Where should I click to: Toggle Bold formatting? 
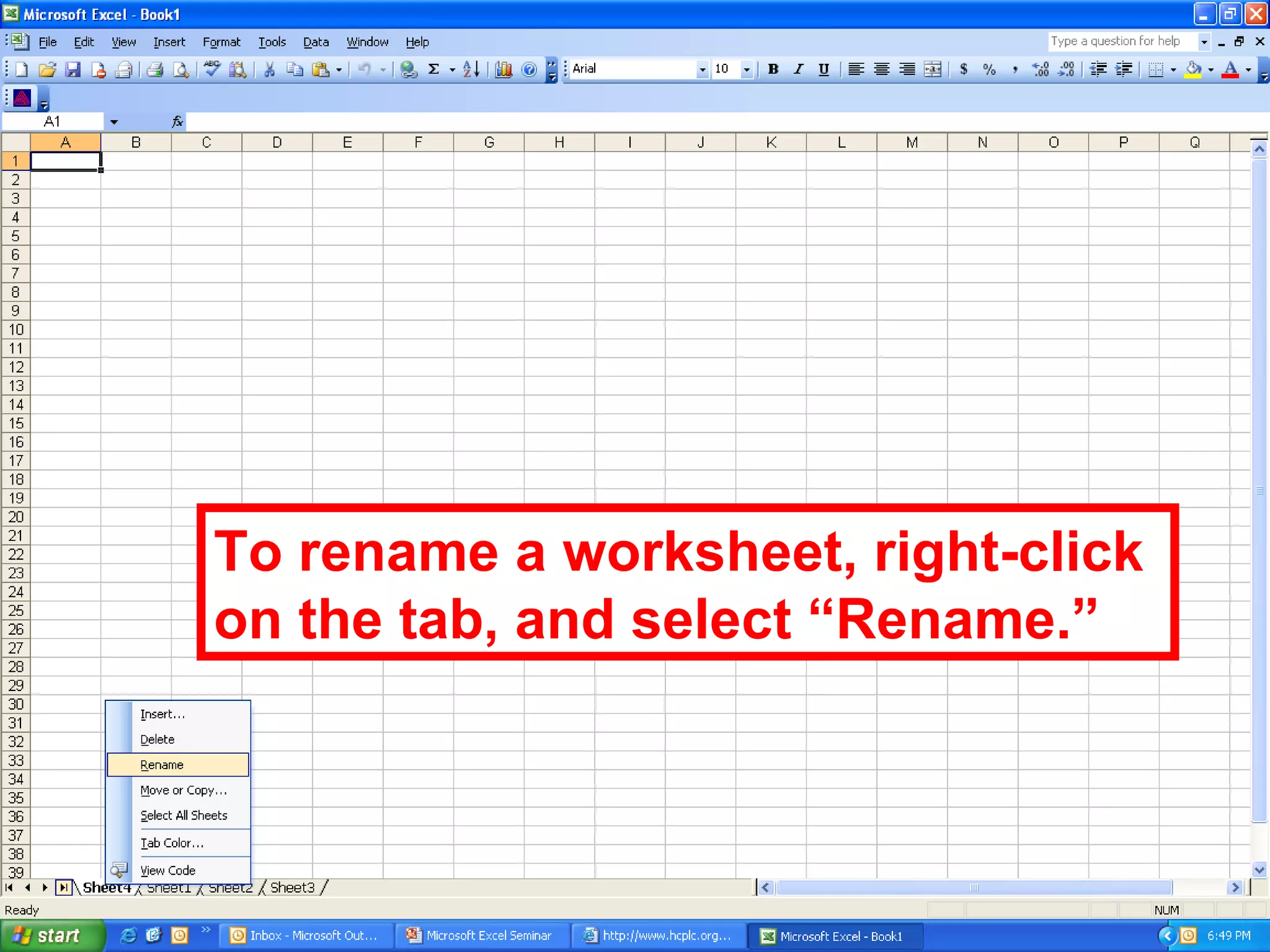pyautogui.click(x=773, y=69)
